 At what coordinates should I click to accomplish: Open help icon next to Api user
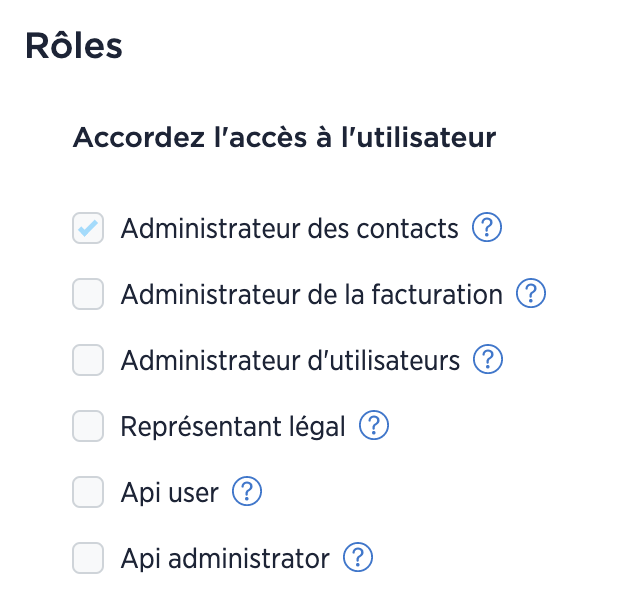click(247, 491)
